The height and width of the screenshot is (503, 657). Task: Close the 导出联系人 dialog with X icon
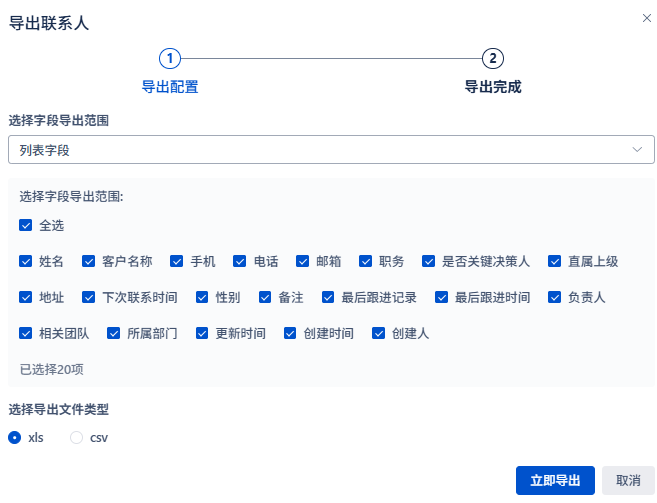(647, 18)
